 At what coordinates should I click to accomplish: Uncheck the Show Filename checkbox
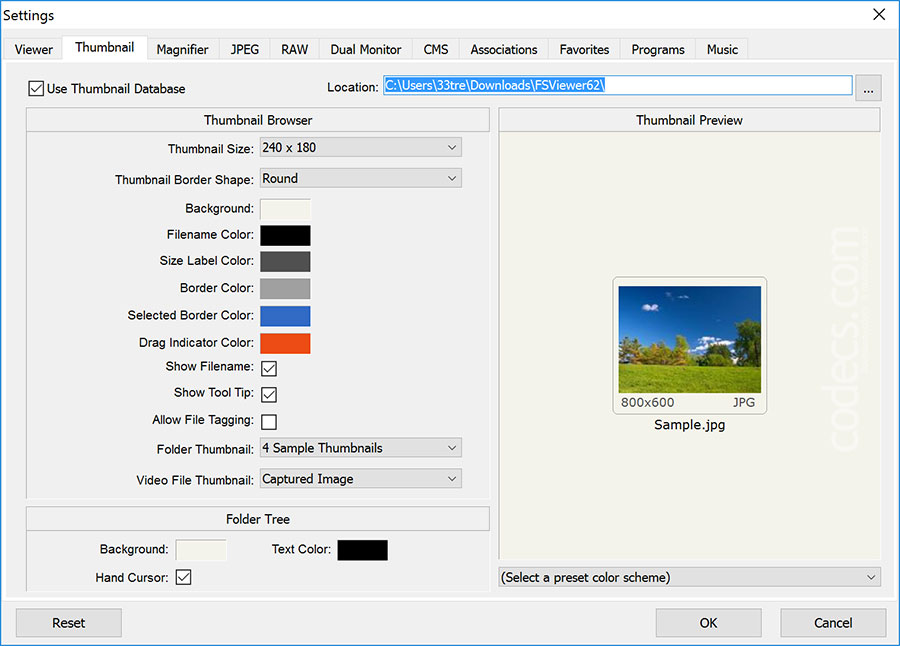click(x=269, y=368)
